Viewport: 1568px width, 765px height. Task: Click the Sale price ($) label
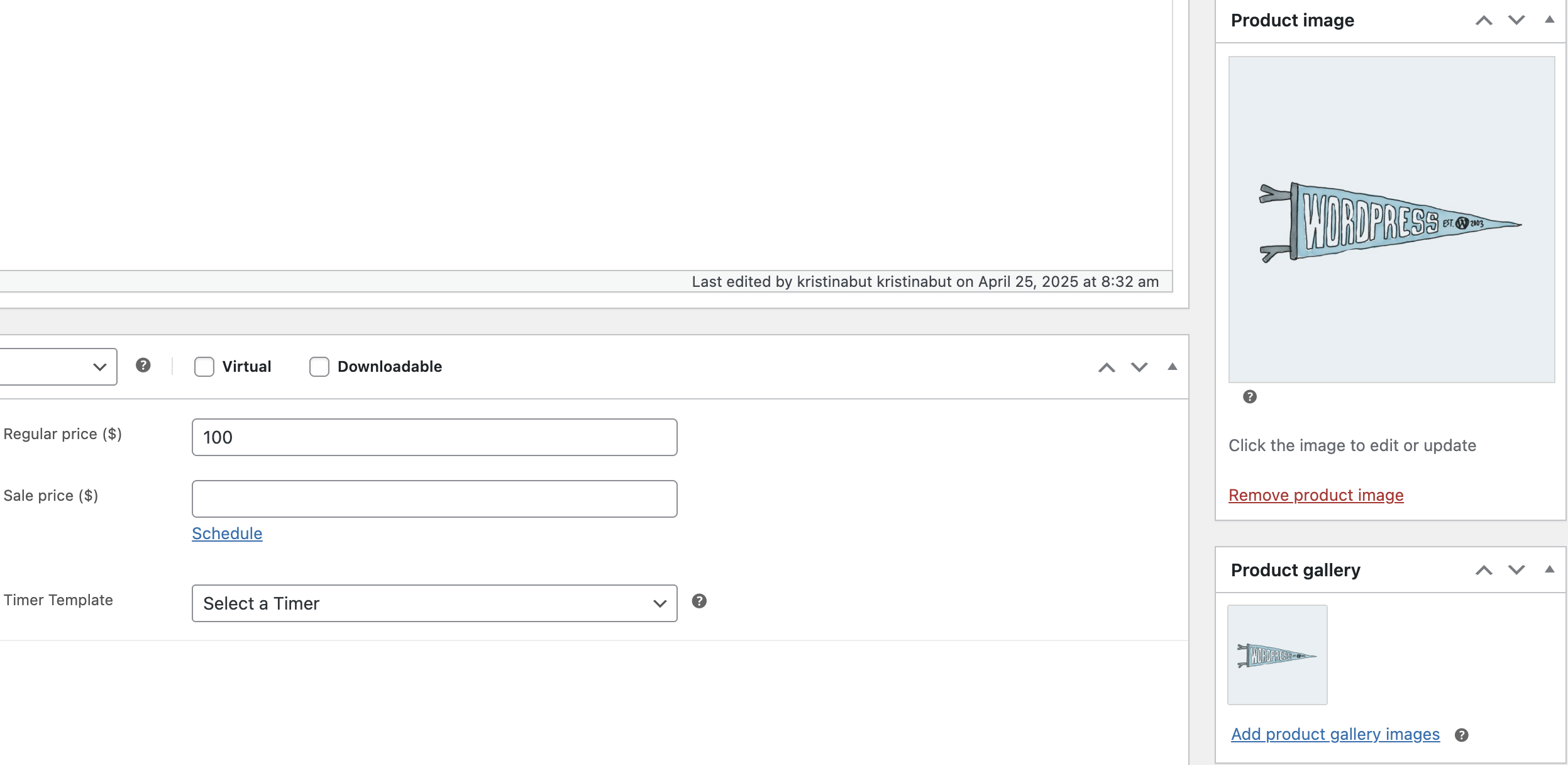click(51, 496)
